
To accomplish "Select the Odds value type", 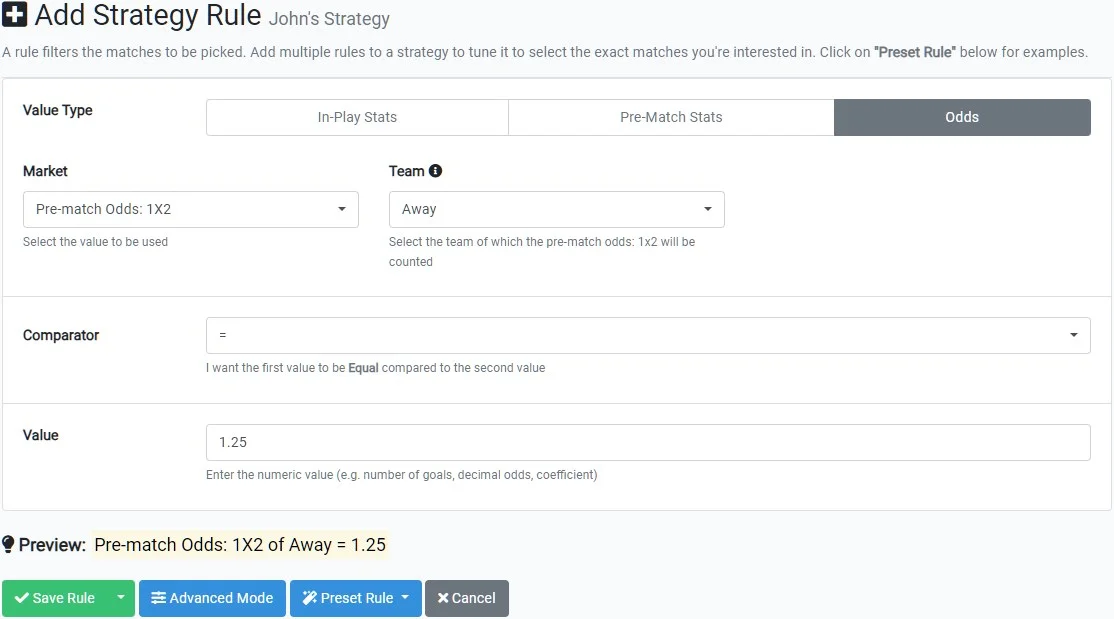I will [961, 117].
